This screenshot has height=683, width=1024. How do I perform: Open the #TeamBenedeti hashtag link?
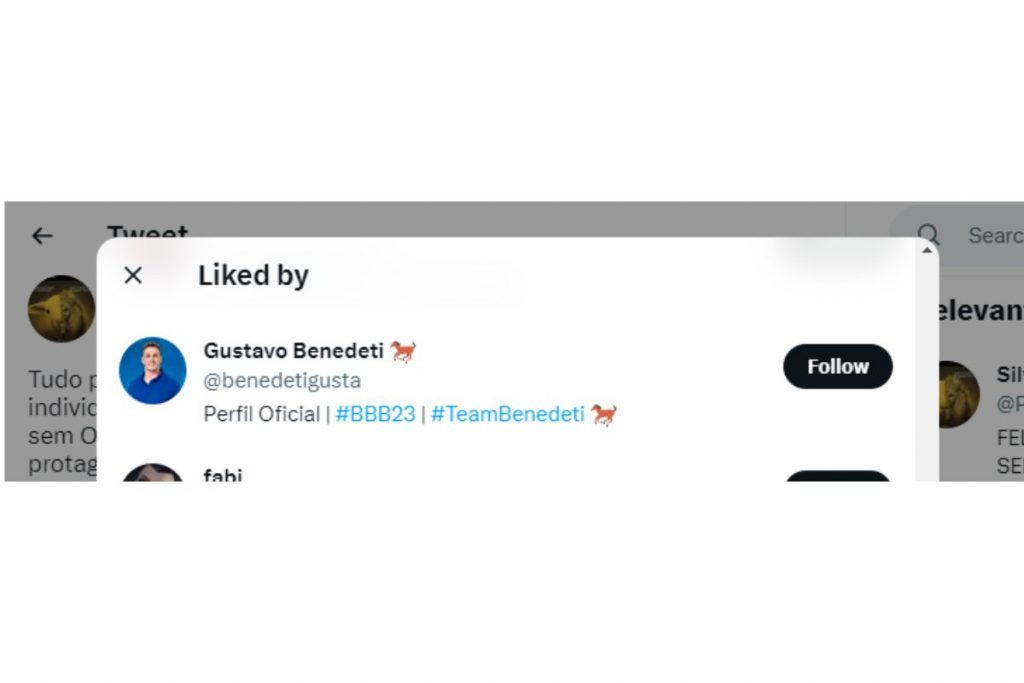pos(507,414)
